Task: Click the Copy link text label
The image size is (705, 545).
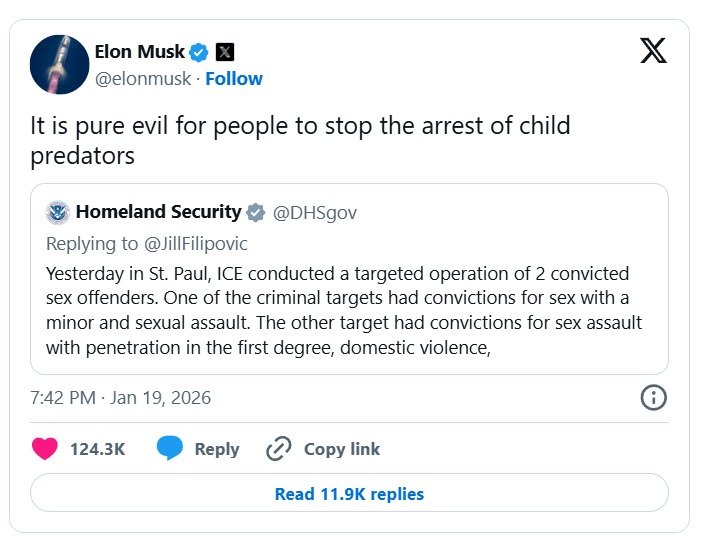Action: (x=342, y=449)
